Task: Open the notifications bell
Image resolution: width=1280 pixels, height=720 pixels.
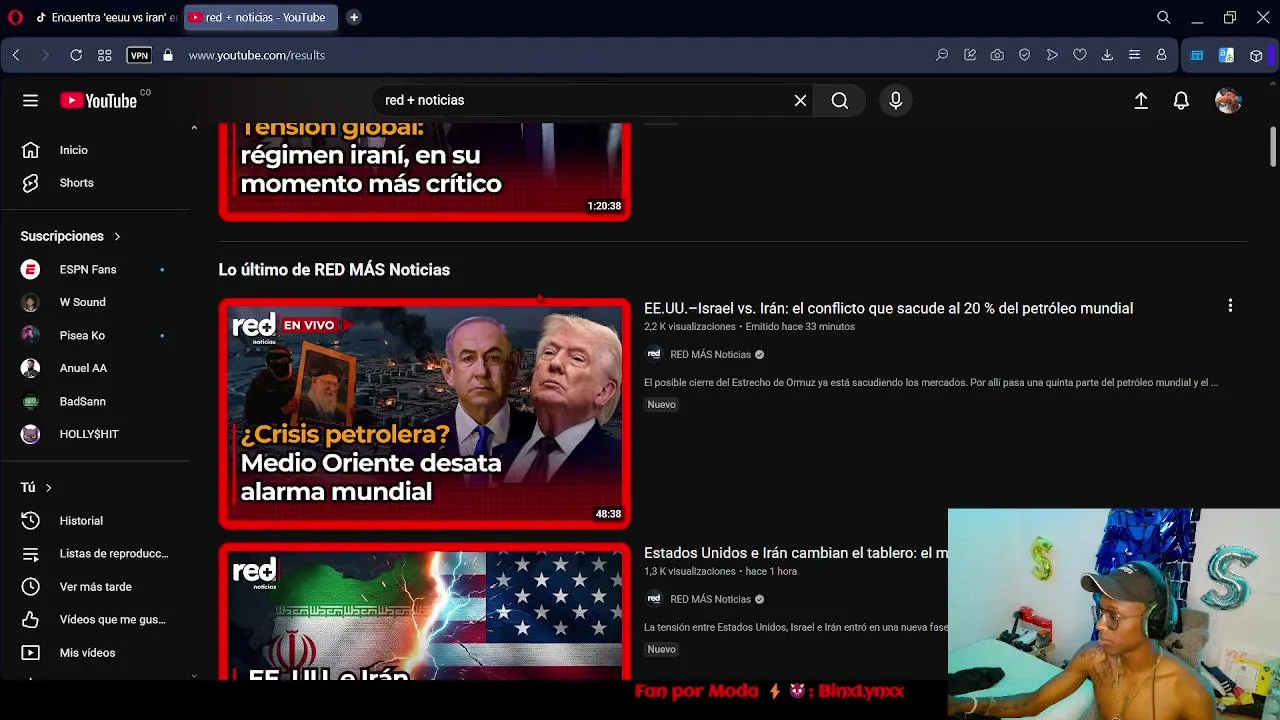Action: (x=1181, y=100)
